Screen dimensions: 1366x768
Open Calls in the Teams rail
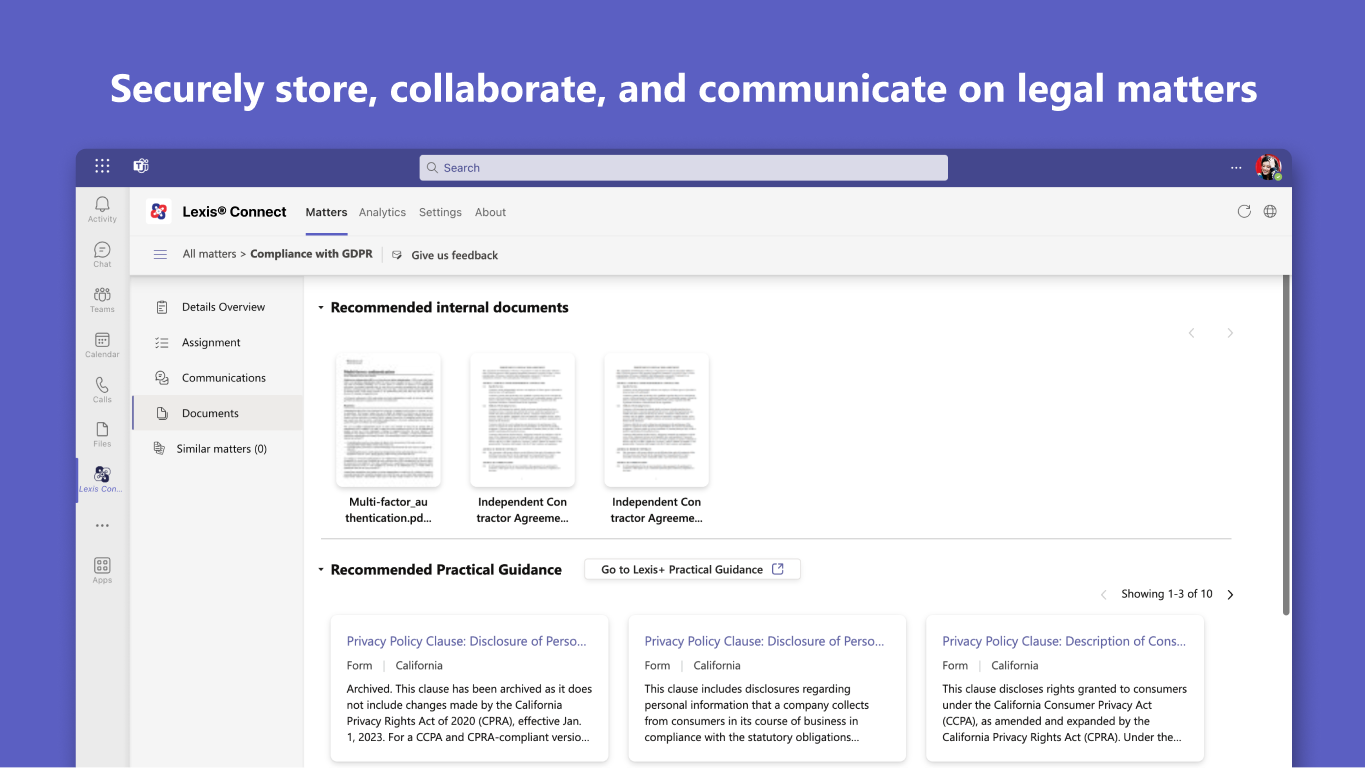click(x=102, y=389)
